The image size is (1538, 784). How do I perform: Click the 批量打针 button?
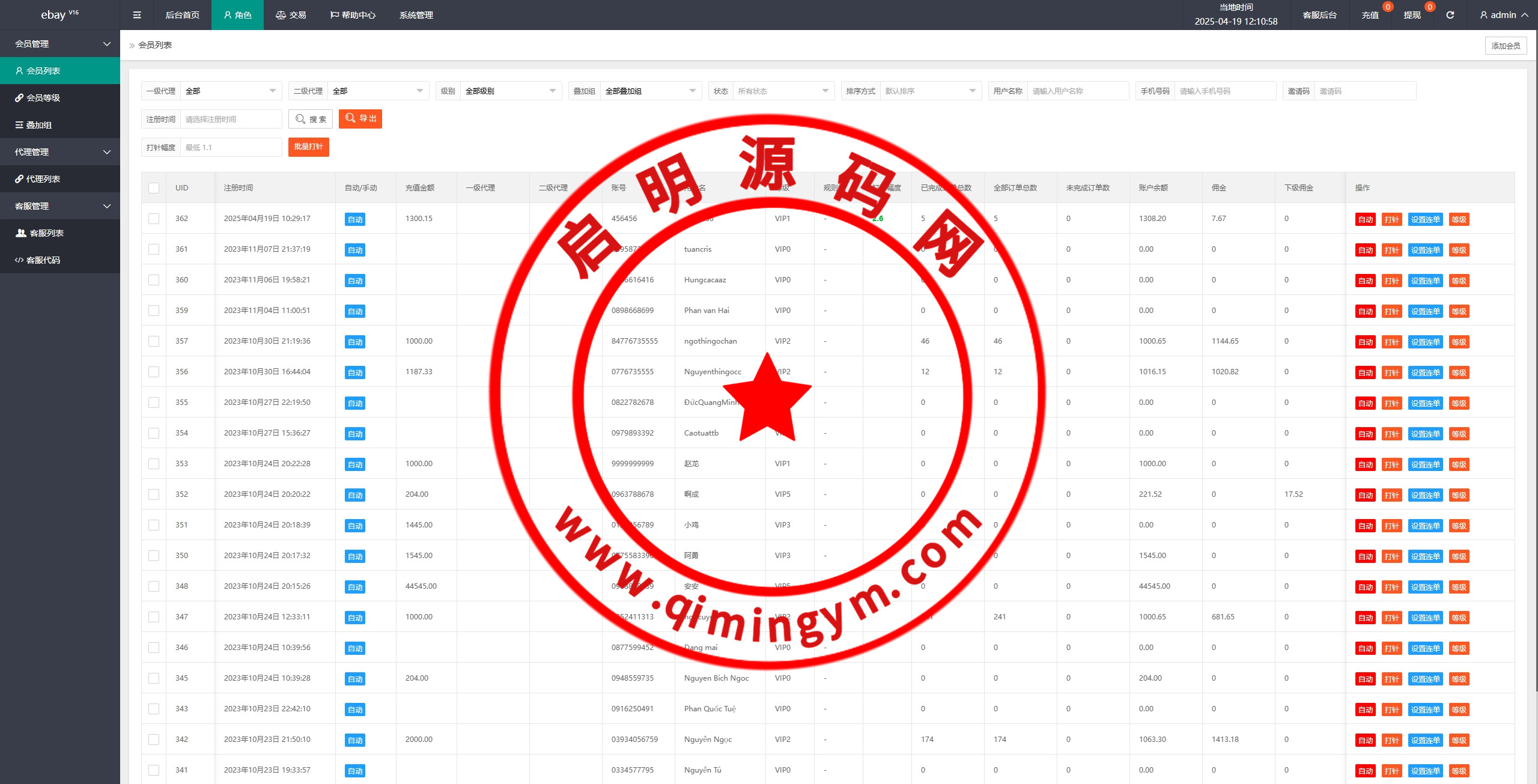coord(308,147)
